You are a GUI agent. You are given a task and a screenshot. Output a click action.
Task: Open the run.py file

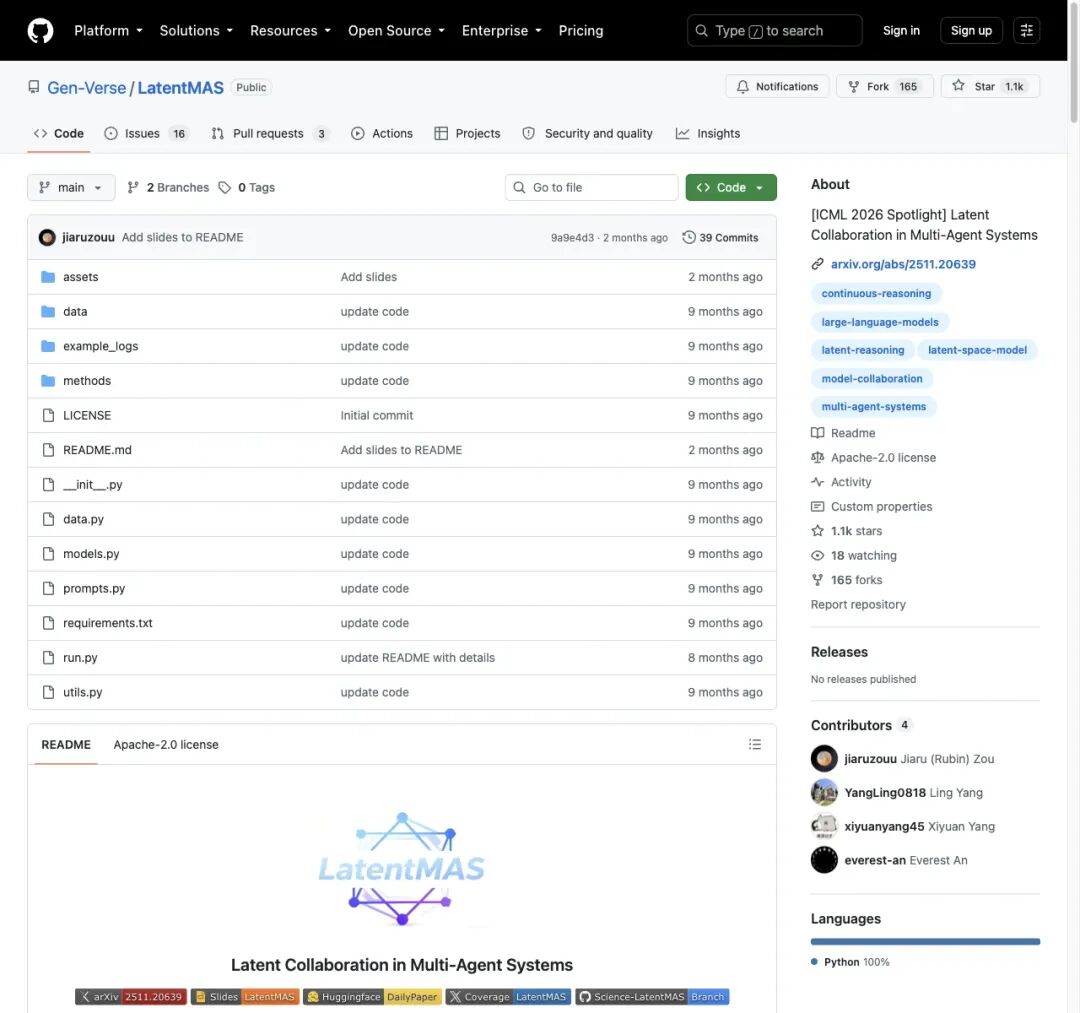click(x=80, y=658)
